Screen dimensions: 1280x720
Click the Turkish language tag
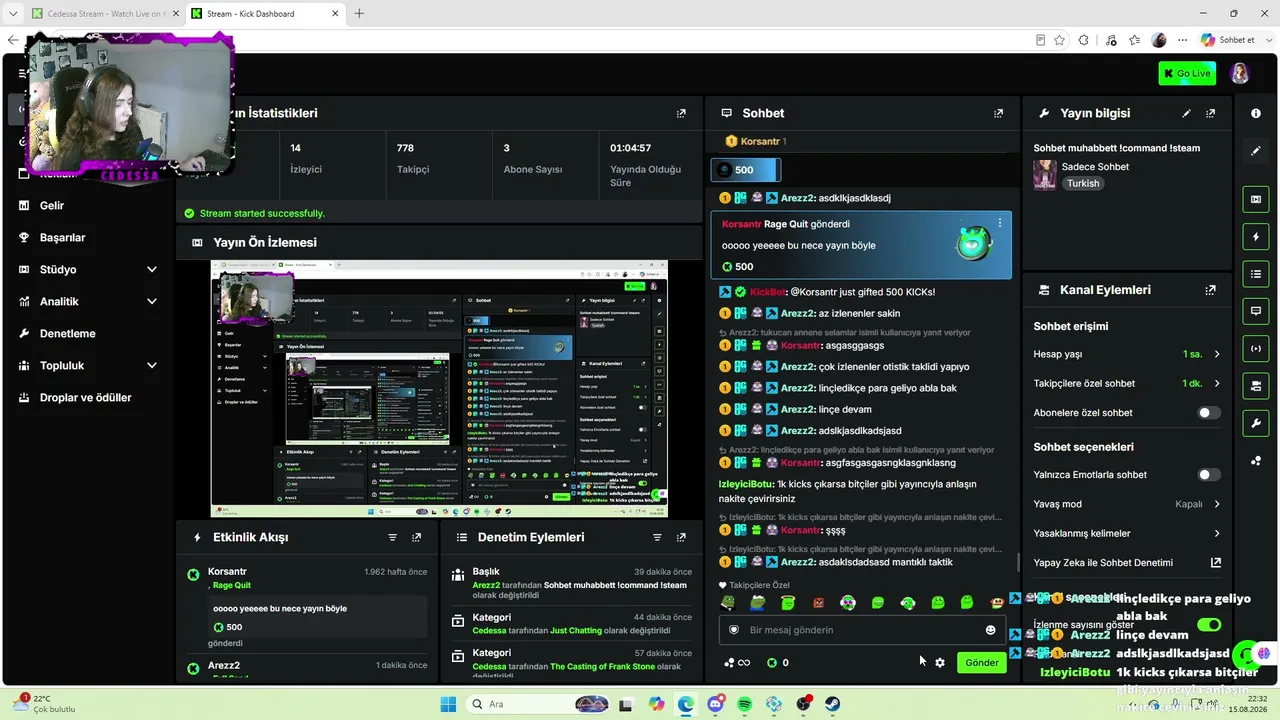pos(1083,184)
